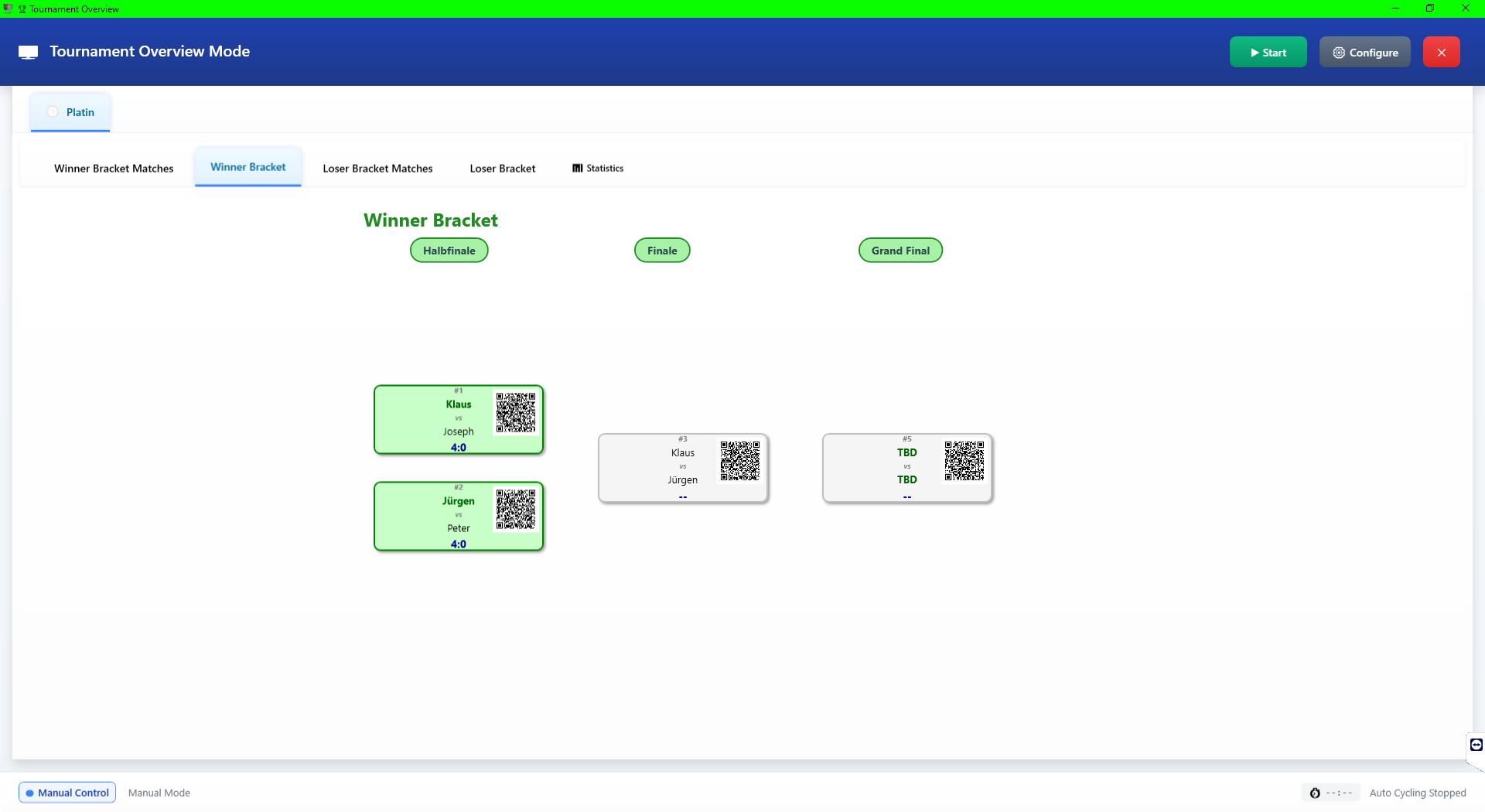Viewport: 1485px width, 812px height.
Task: Click the Statistics bar chart icon
Action: (577, 168)
